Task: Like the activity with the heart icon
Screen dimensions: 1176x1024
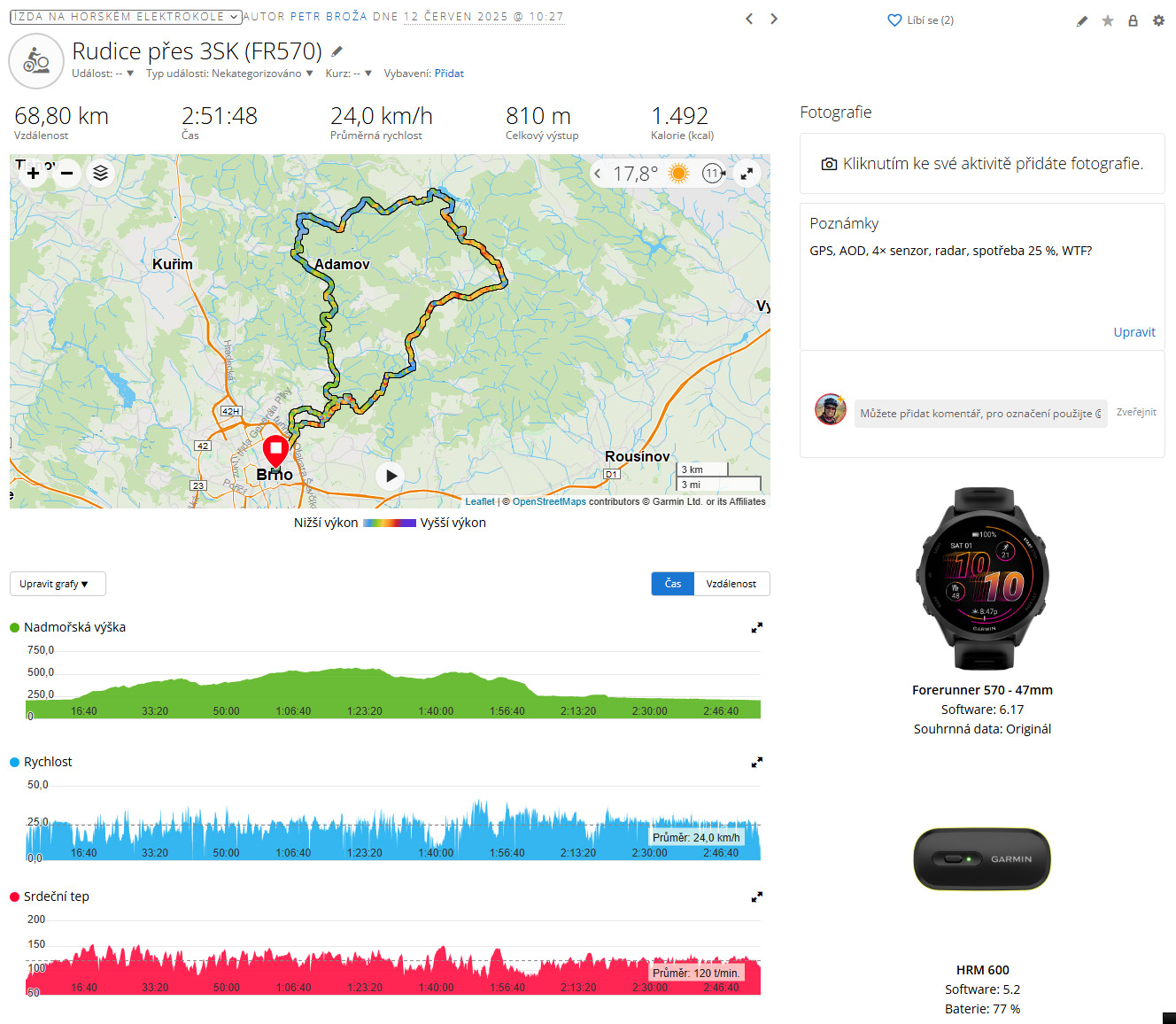Action: pos(894,20)
